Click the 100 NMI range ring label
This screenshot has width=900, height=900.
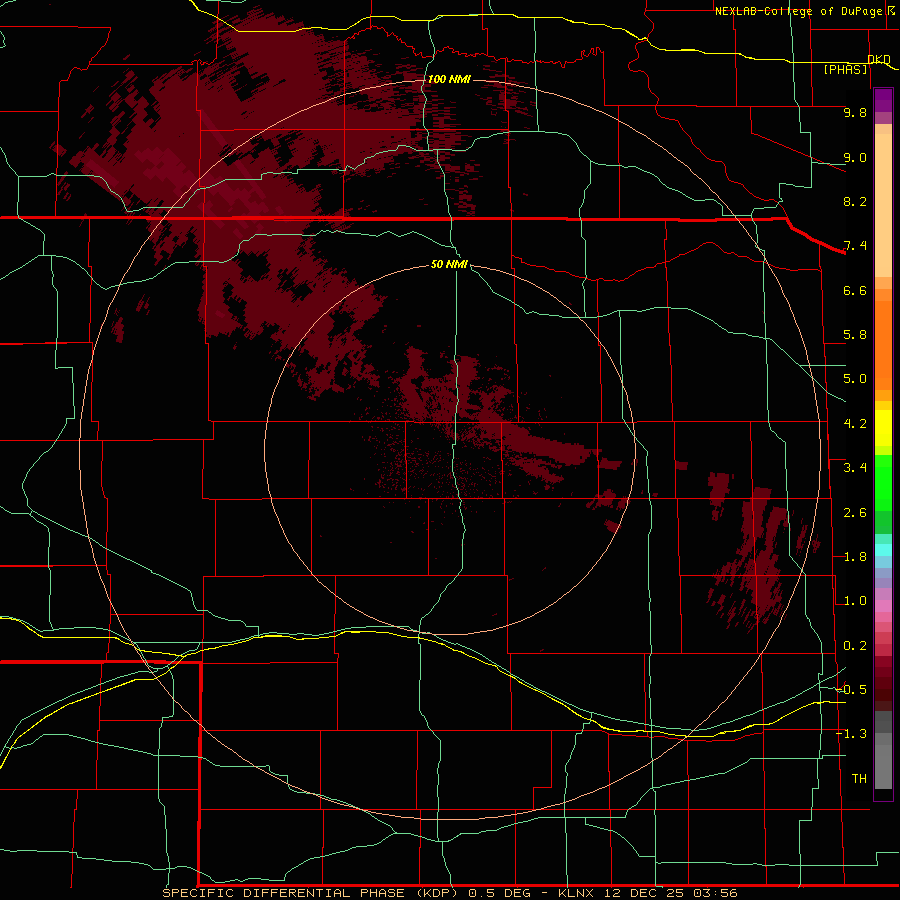(449, 79)
